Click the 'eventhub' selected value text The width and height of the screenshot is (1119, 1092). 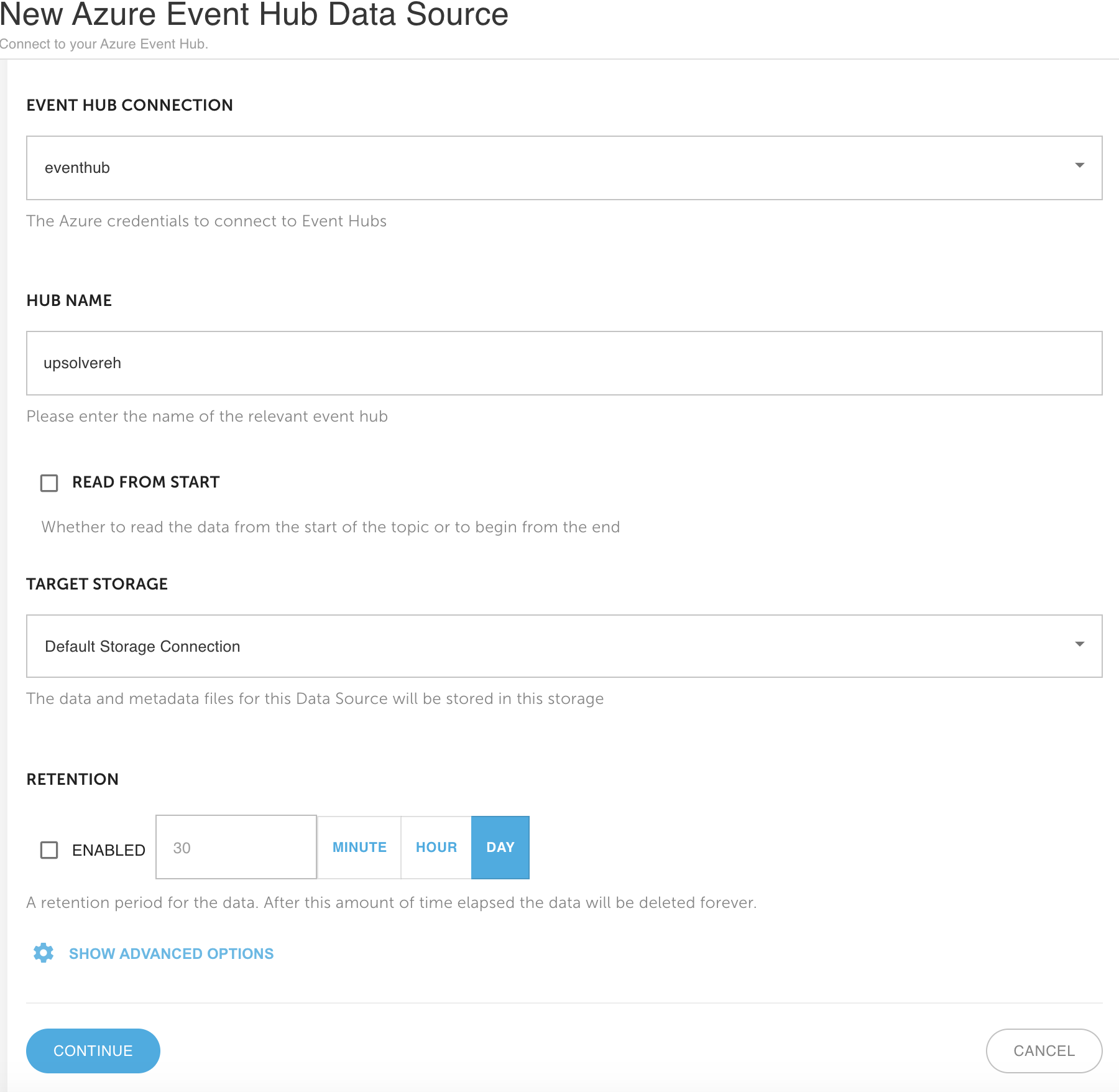pos(77,168)
